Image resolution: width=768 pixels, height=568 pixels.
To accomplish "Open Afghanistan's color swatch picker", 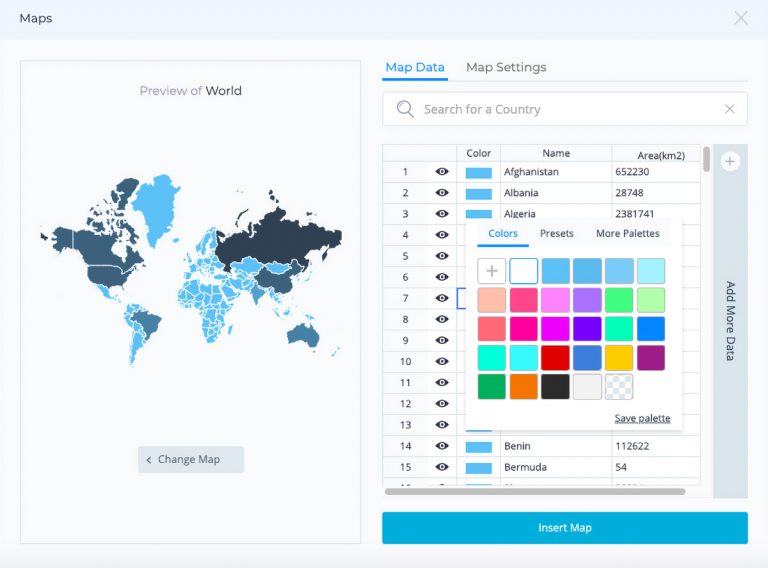I will tap(478, 172).
